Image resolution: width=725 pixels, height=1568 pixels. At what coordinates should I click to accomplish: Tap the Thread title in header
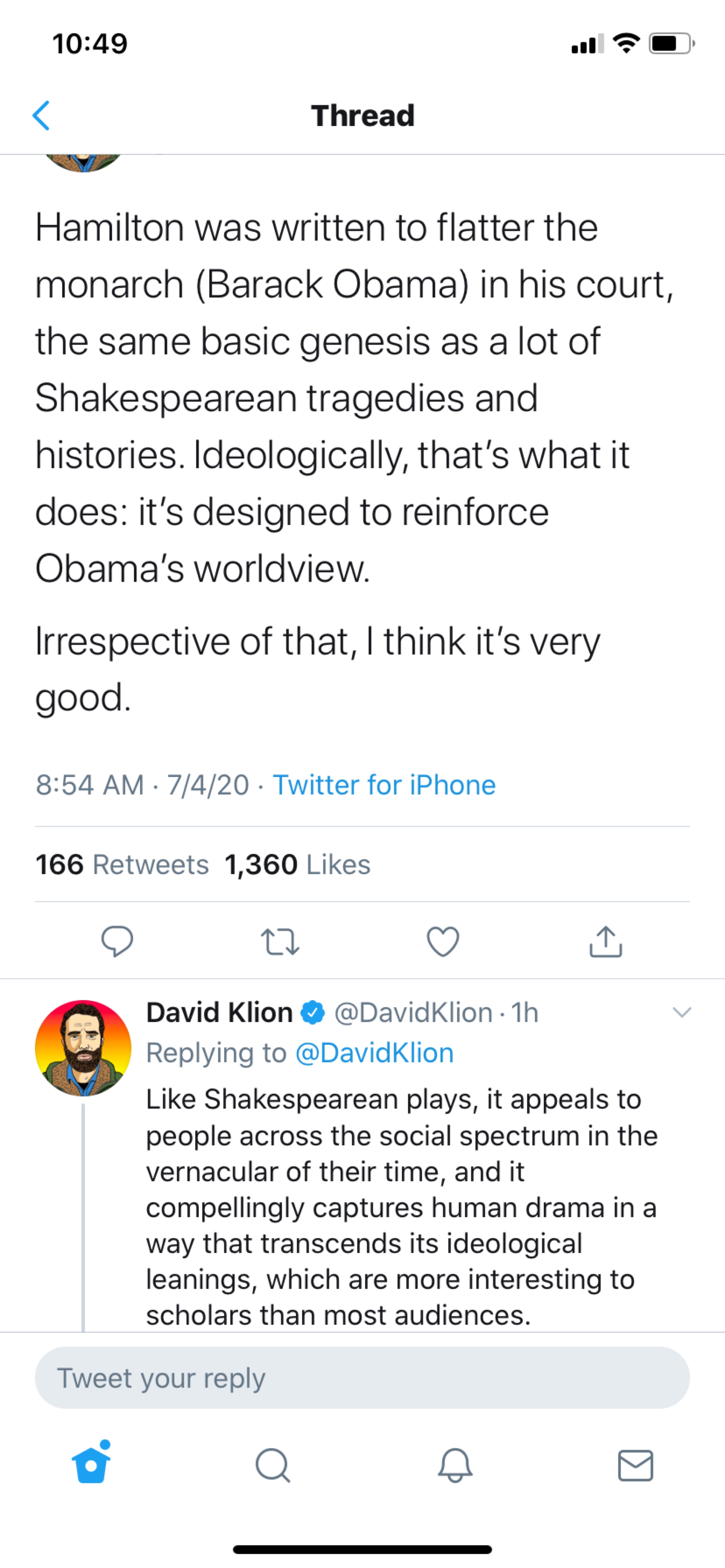pyautogui.click(x=363, y=116)
